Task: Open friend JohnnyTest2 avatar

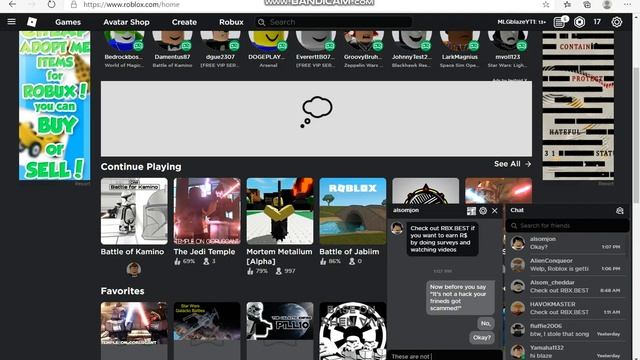Action: tap(411, 41)
